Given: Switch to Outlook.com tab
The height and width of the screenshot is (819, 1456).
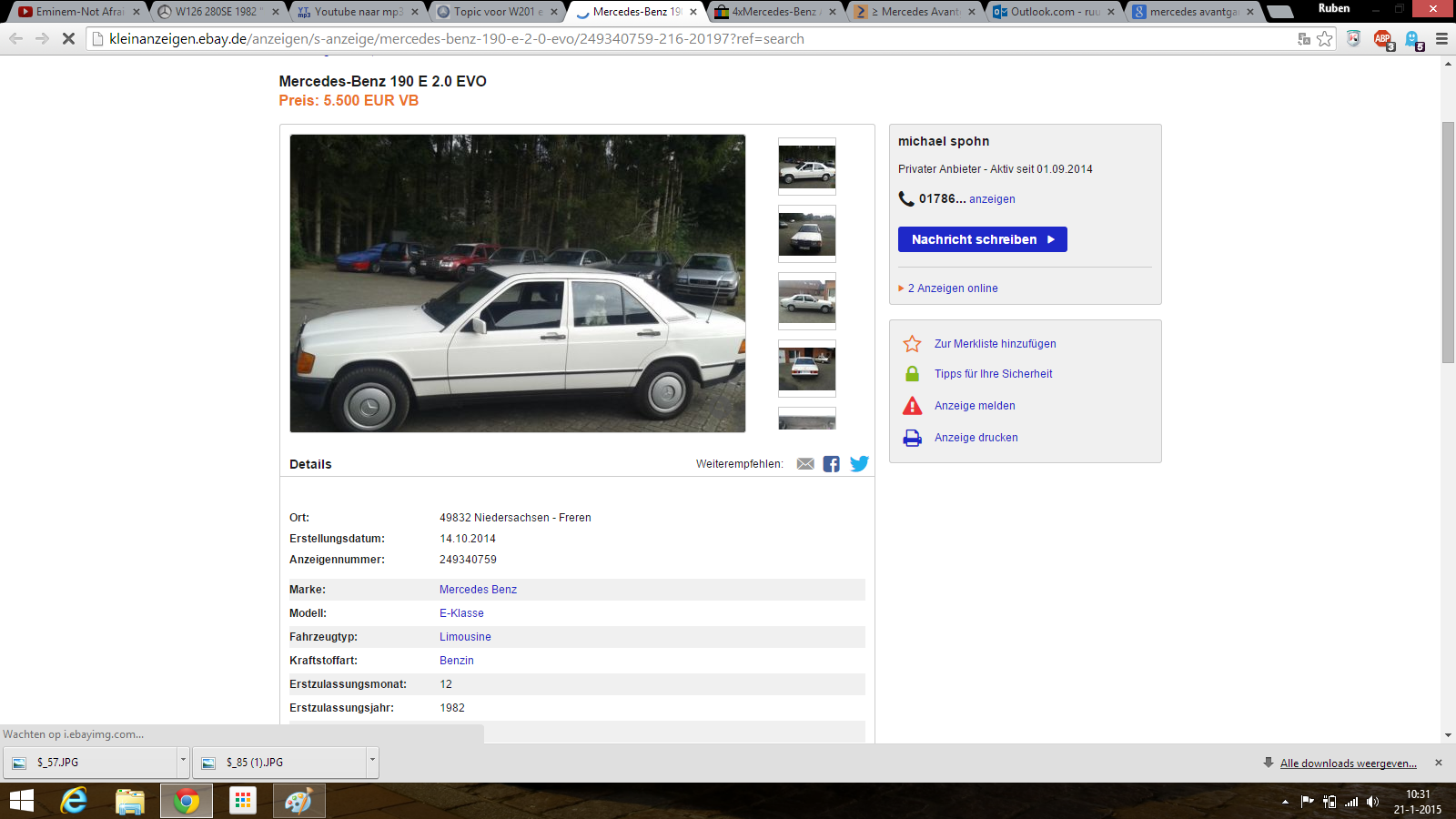Looking at the screenshot, I should pyautogui.click(x=1053, y=12).
